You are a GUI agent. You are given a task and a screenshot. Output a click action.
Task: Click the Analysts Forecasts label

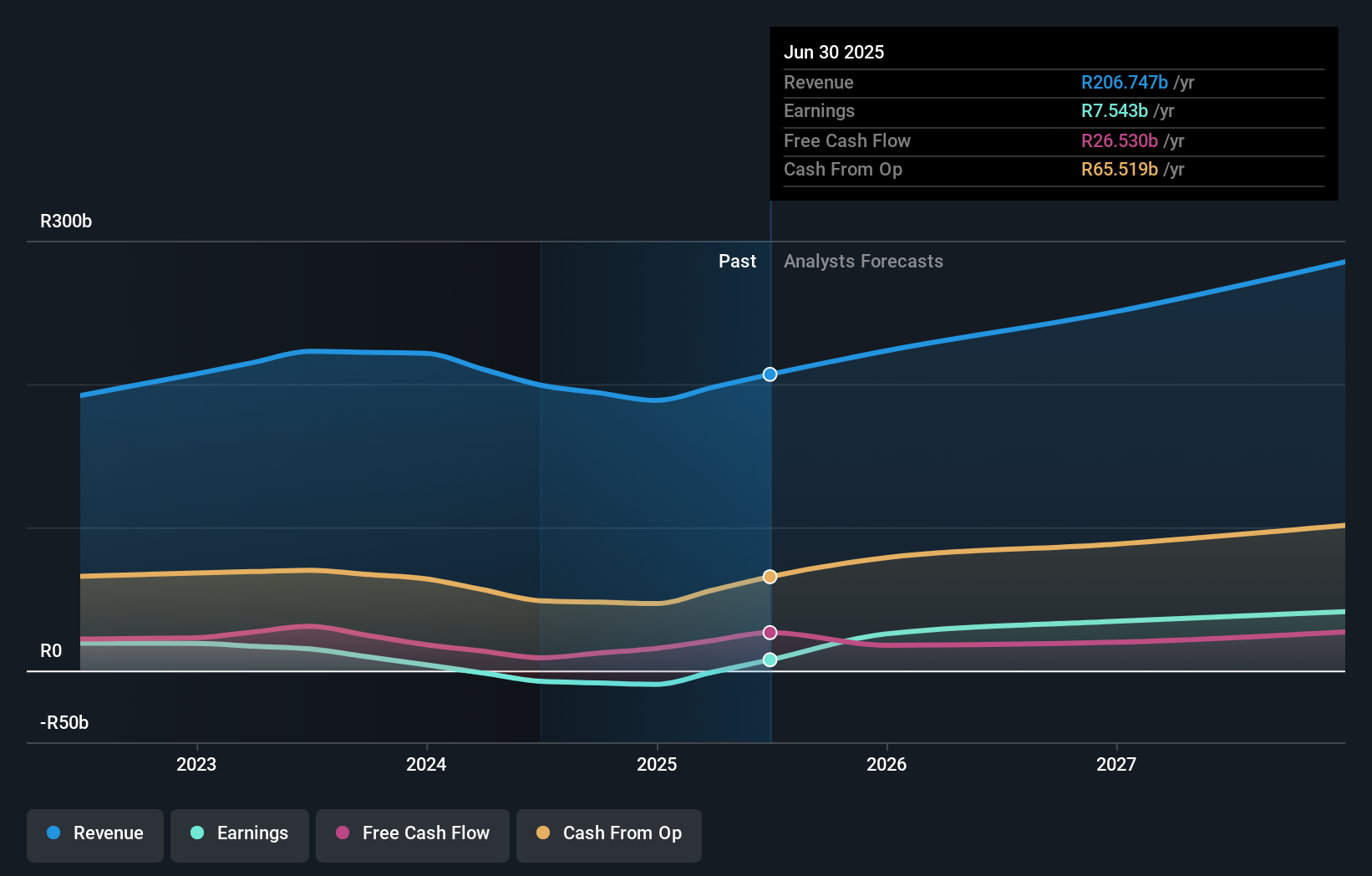click(863, 262)
